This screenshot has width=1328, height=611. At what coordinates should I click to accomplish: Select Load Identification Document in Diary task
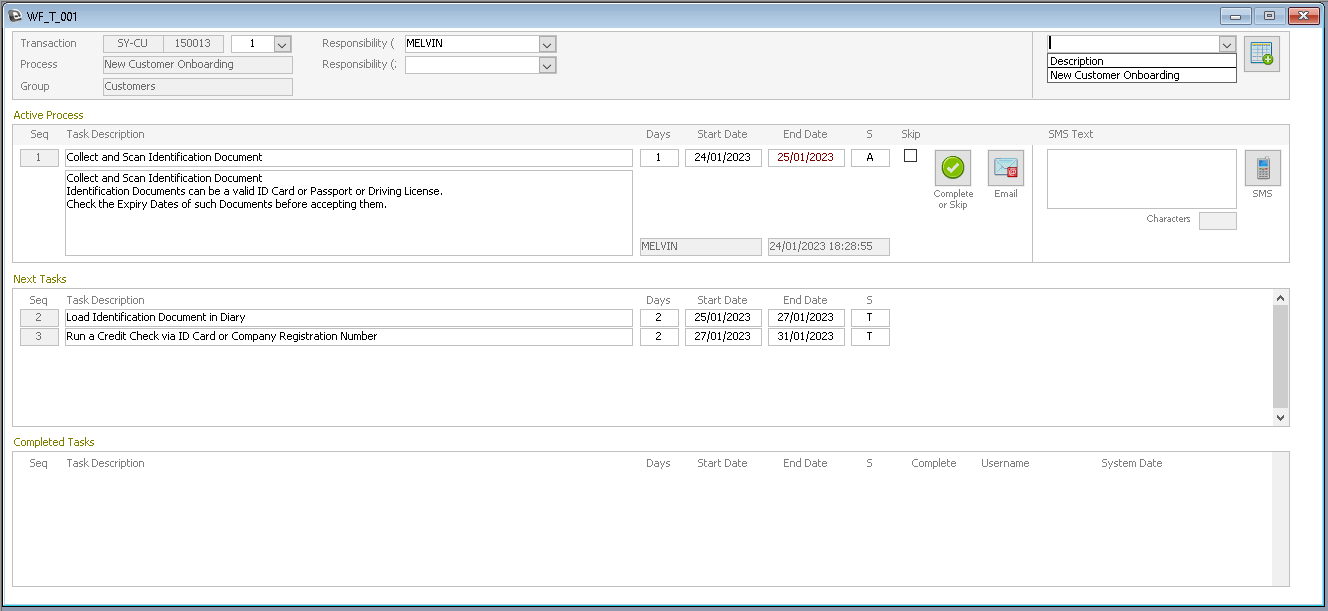349,318
